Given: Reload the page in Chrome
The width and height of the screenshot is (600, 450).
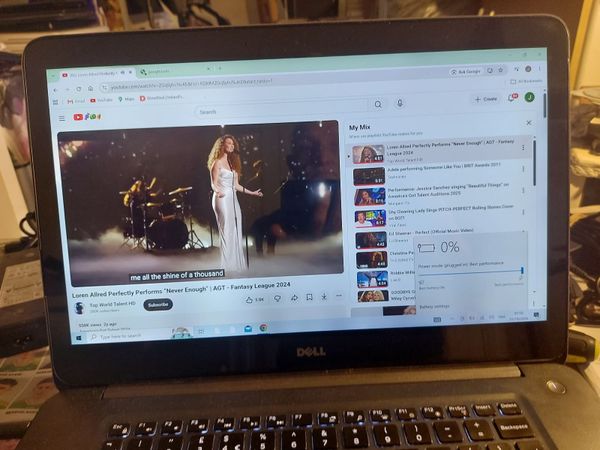Looking at the screenshot, I should pyautogui.click(x=78, y=89).
